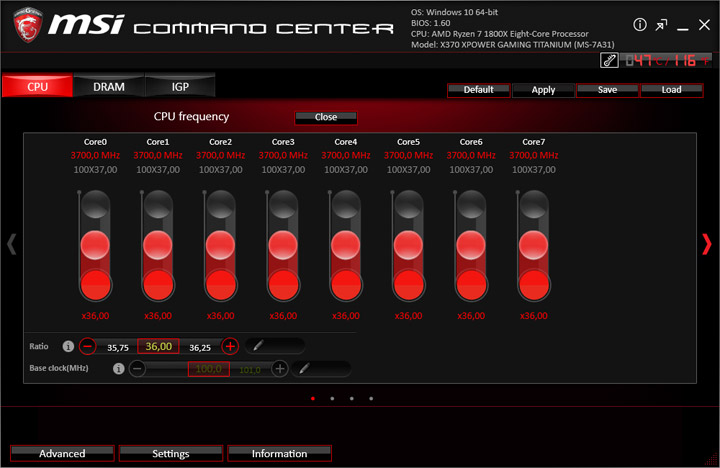Select the Core7 frequency slider knob
Viewport: 720px width, 468px height.
tap(534, 245)
